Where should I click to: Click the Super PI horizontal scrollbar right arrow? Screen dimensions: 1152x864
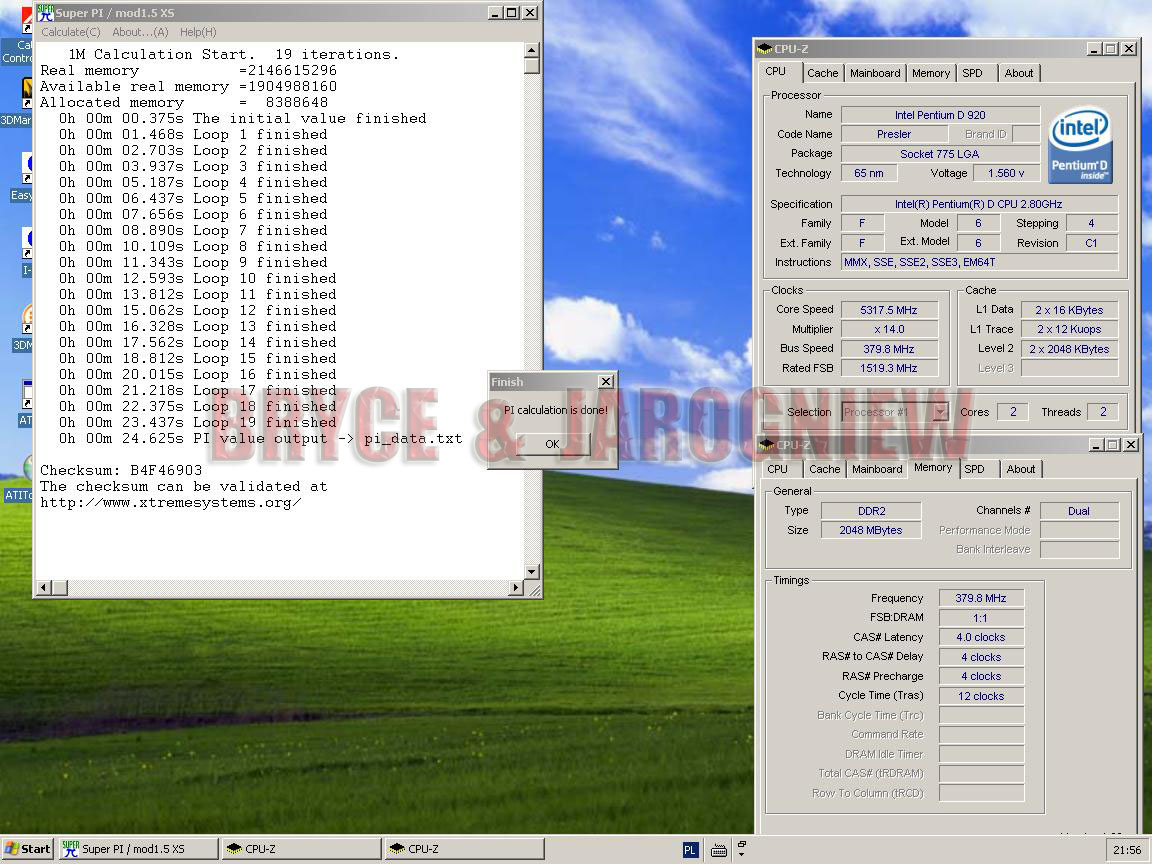point(516,587)
